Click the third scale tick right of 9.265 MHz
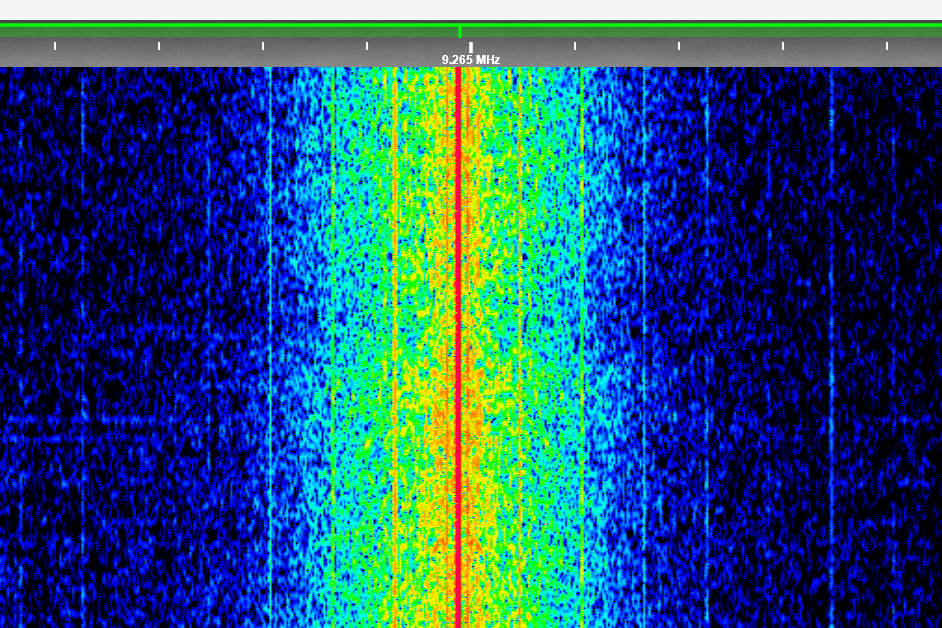942x628 pixels. tap(783, 45)
